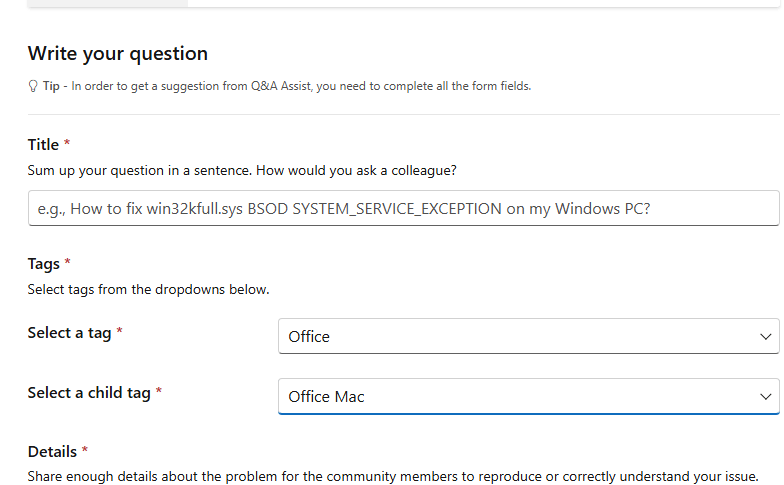The width and height of the screenshot is (784, 485).
Task: Click the "Tags" section label
Action: tap(44, 264)
